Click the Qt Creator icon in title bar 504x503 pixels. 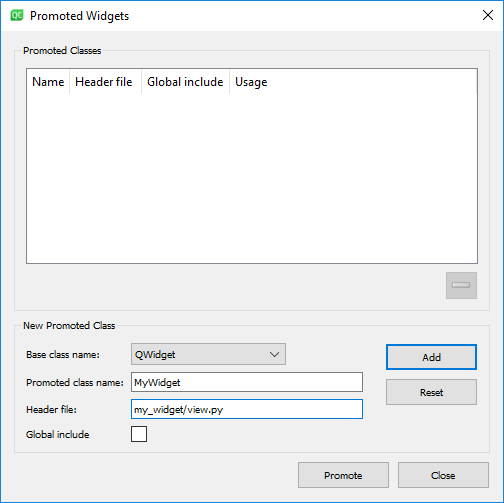click(17, 16)
